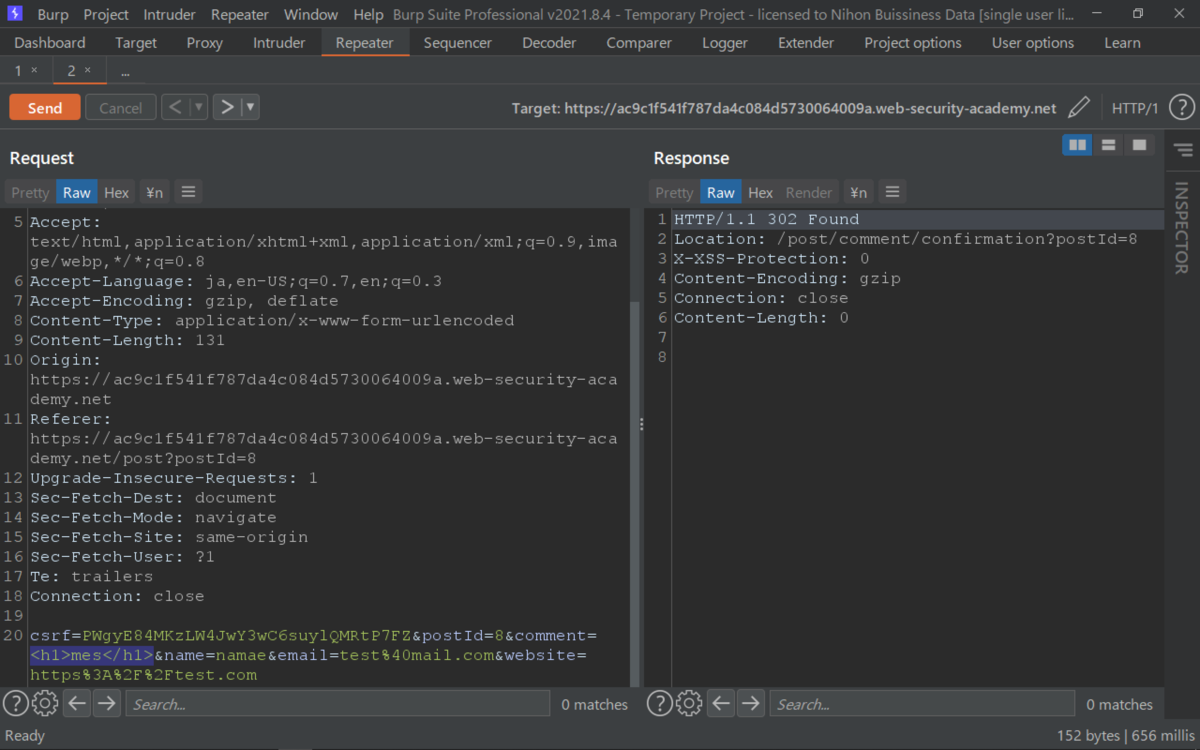Image resolution: width=1200 pixels, height=750 pixels.
Task: Click the request search input field
Action: [x=338, y=704]
